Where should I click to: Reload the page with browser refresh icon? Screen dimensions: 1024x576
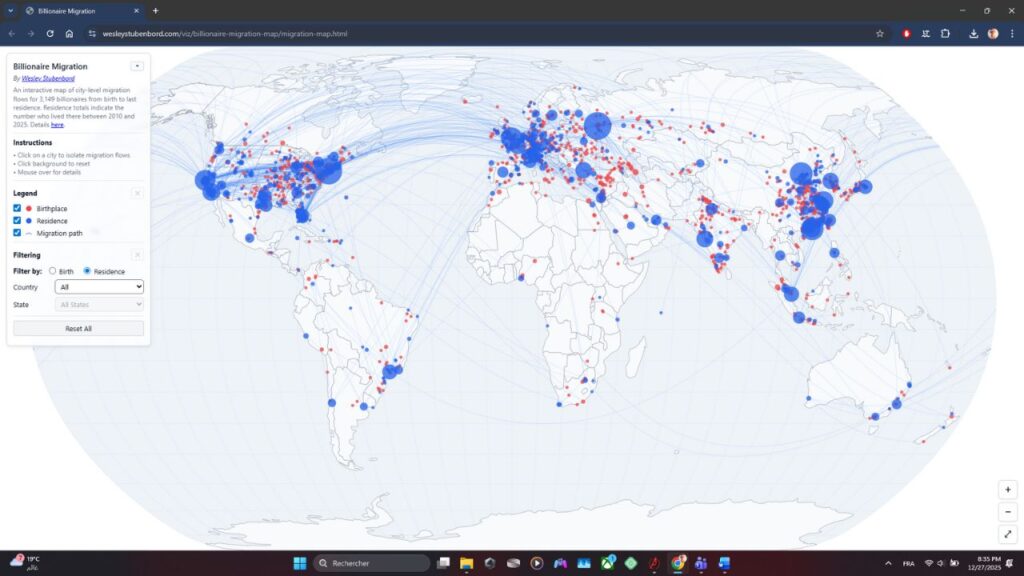pyautogui.click(x=50, y=33)
